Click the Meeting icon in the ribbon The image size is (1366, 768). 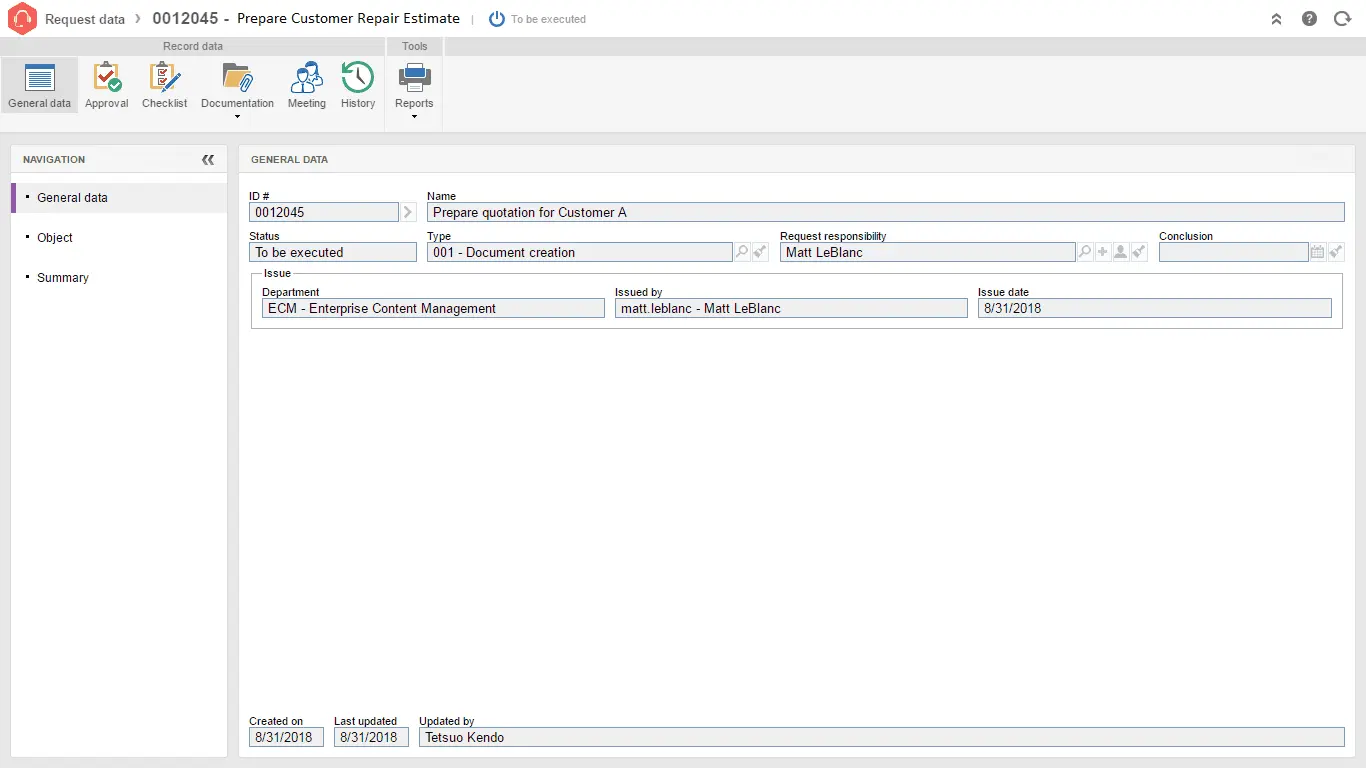click(x=306, y=85)
